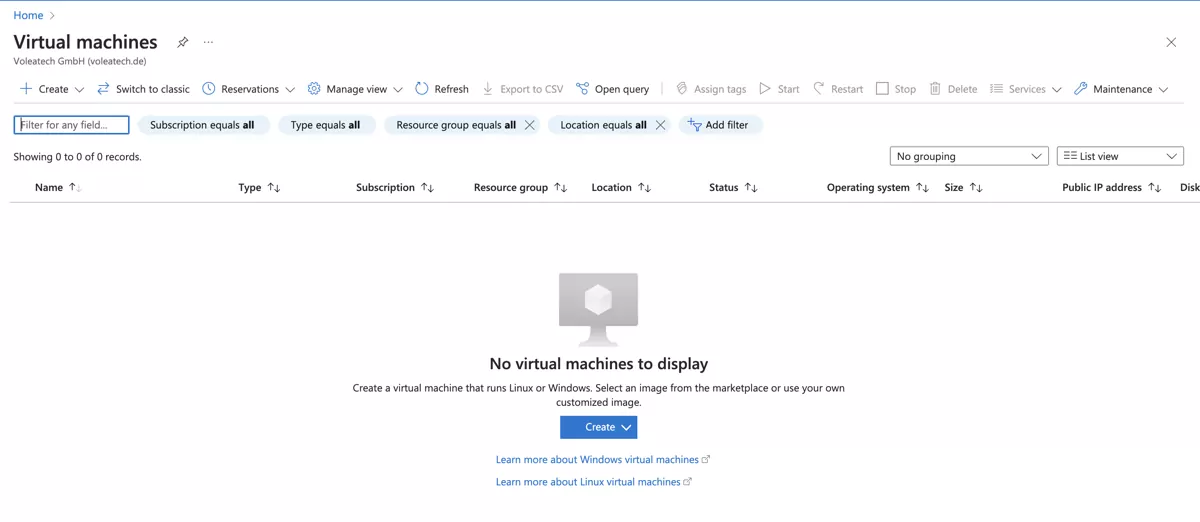The height and width of the screenshot is (522, 1200).
Task: Click the Start toolbar button
Action: 779,89
